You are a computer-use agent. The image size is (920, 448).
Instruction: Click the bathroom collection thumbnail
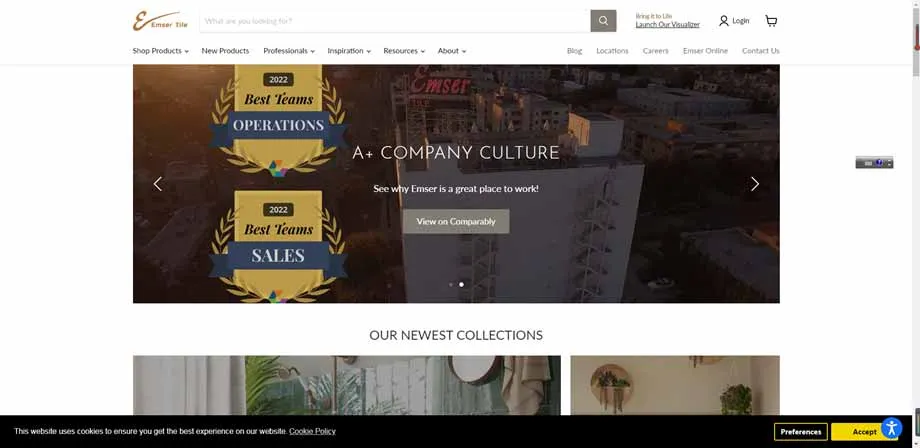pyautogui.click(x=347, y=385)
